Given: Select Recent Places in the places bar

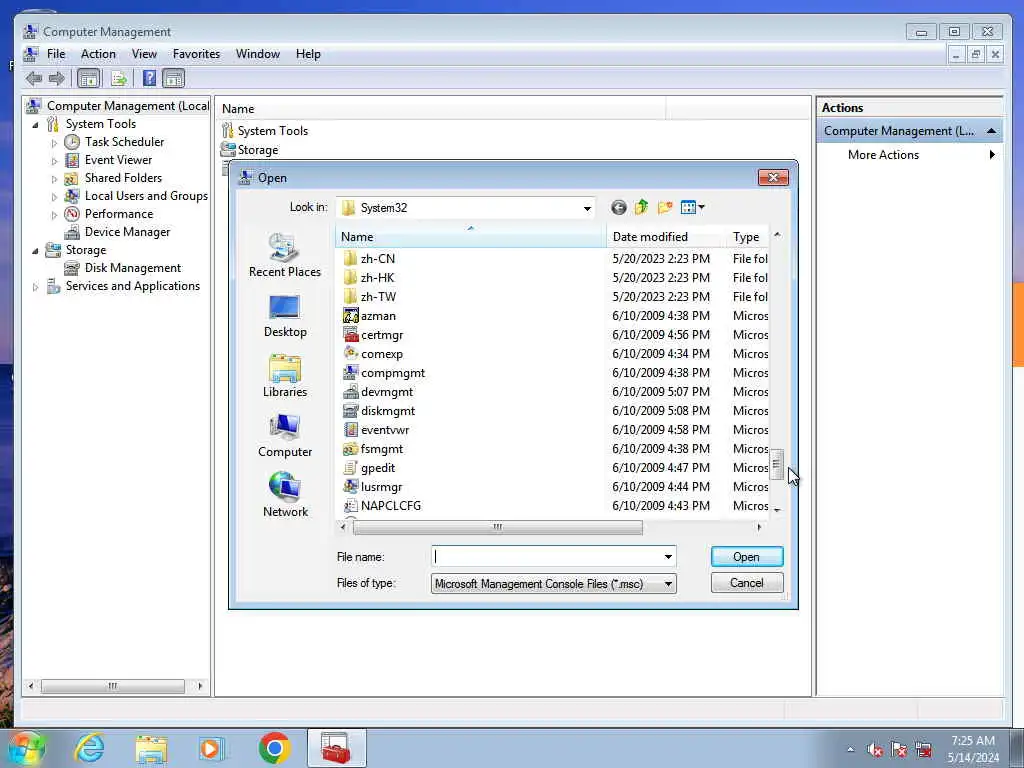Looking at the screenshot, I should tap(285, 255).
